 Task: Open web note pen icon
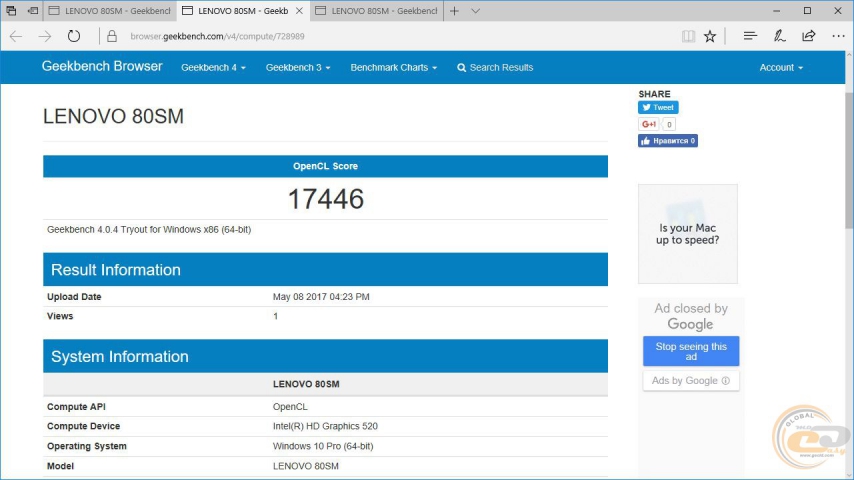pyautogui.click(x=779, y=37)
